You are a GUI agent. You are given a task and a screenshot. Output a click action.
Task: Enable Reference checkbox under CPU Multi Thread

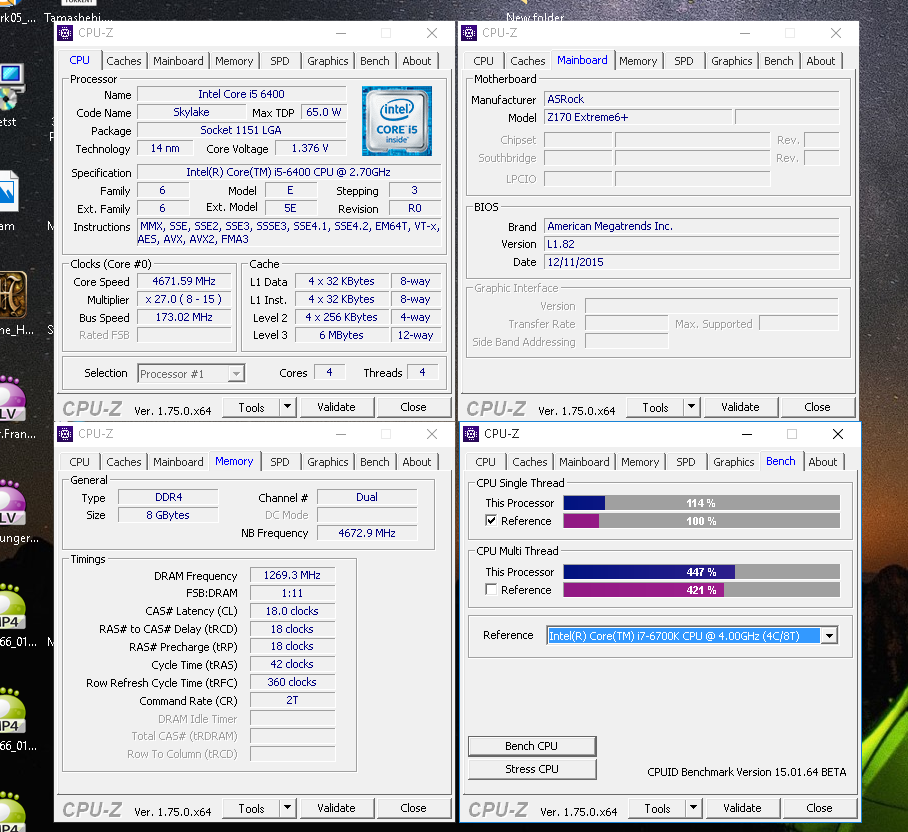491,590
